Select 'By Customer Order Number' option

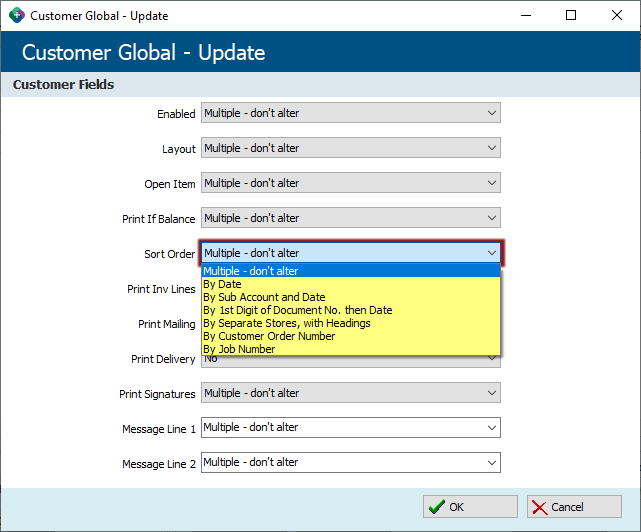point(351,336)
